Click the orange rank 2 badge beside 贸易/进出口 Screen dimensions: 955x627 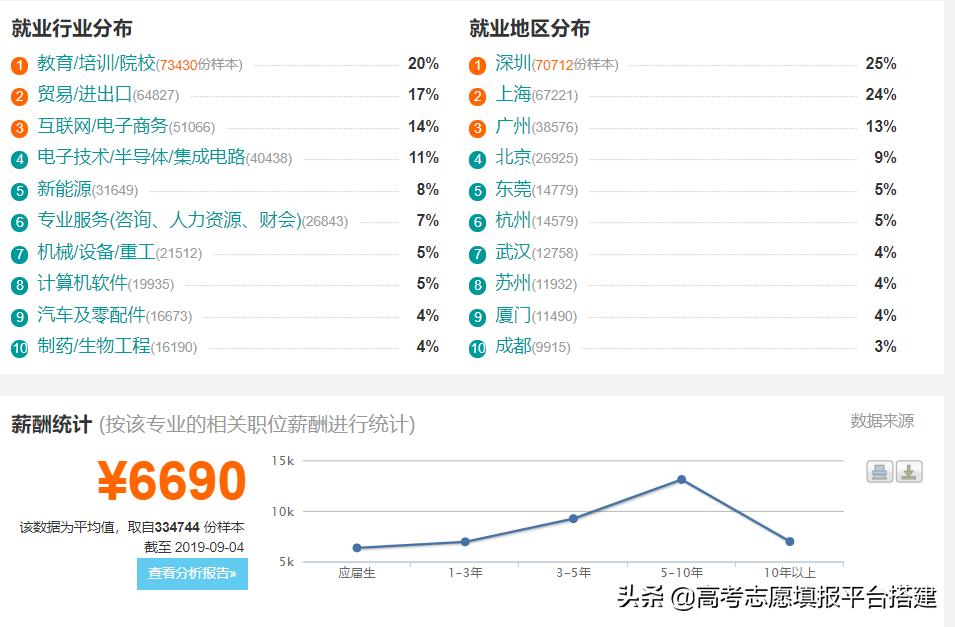(x=20, y=97)
